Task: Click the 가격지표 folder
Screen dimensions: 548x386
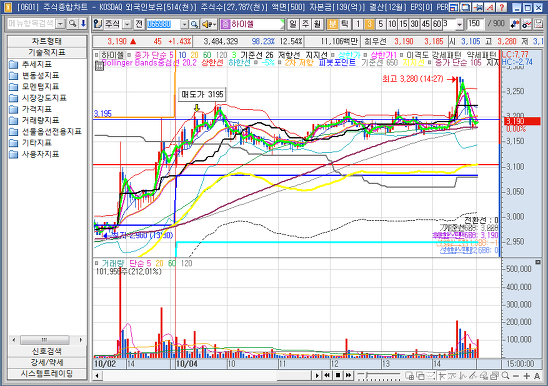Action: (x=31, y=109)
